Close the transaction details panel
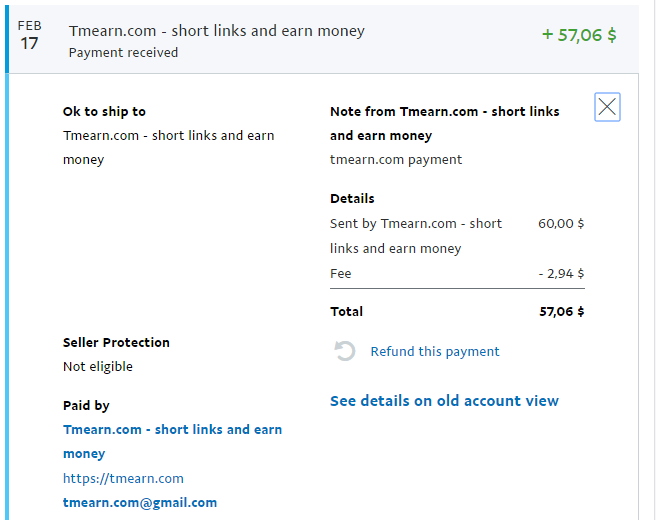 (607, 107)
